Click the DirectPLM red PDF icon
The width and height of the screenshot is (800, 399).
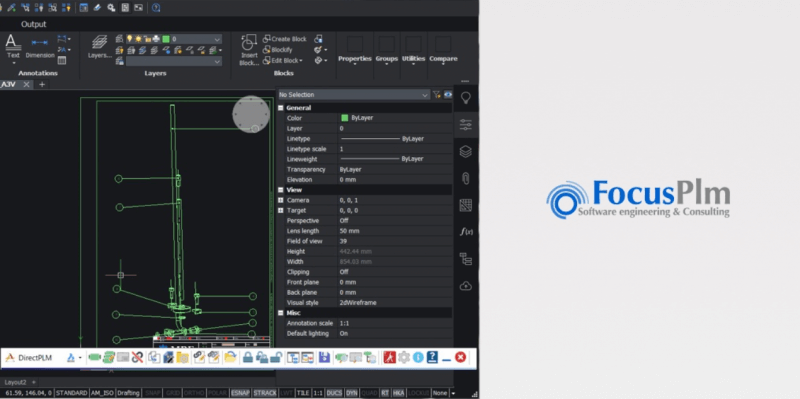pos(390,357)
